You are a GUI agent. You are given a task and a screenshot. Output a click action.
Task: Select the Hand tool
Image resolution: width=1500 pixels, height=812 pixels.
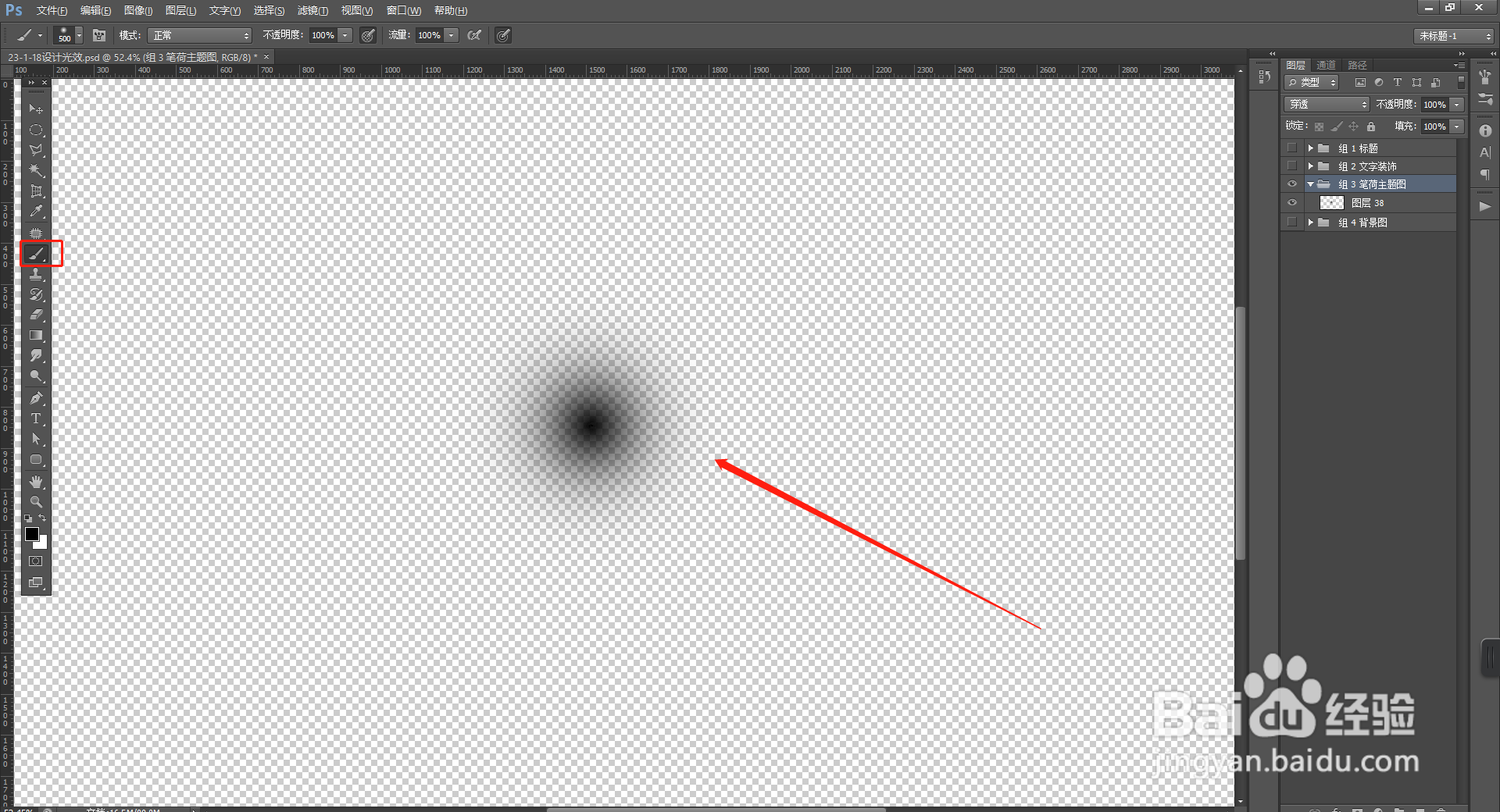click(x=36, y=482)
